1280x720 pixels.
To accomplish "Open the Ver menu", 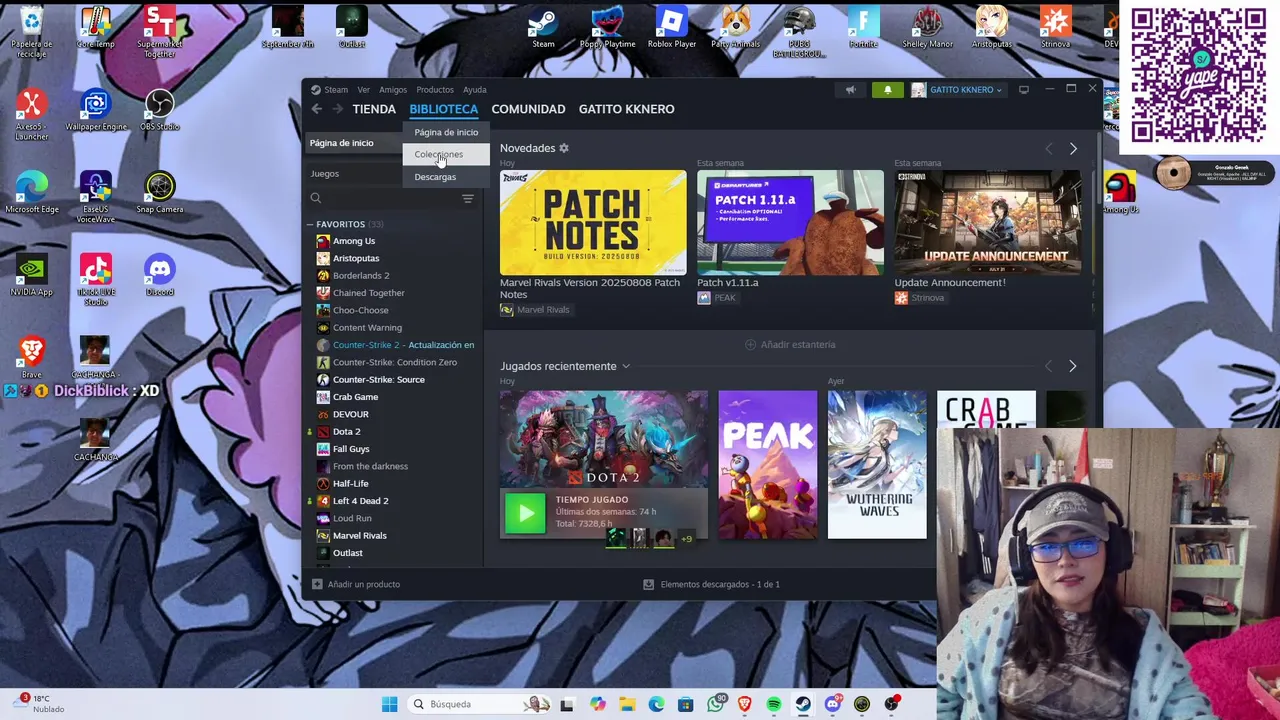I will 363,90.
